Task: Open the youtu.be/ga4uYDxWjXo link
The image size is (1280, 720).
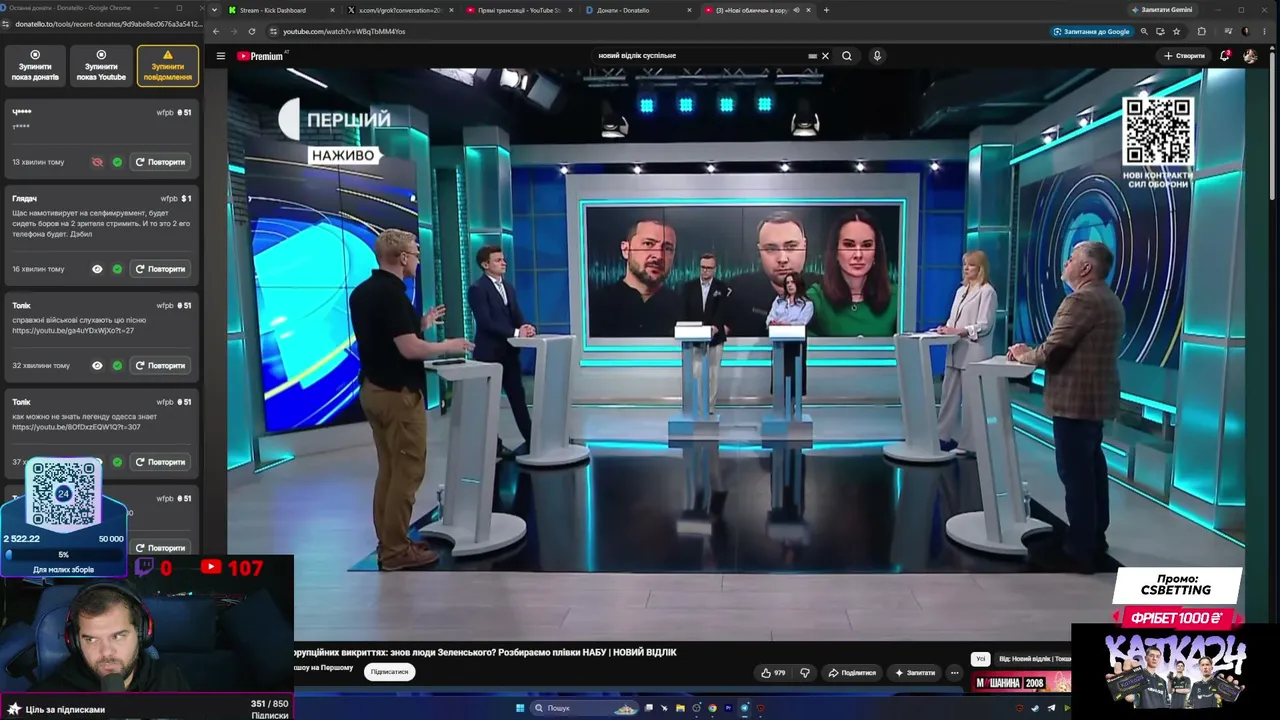Action: point(73,330)
